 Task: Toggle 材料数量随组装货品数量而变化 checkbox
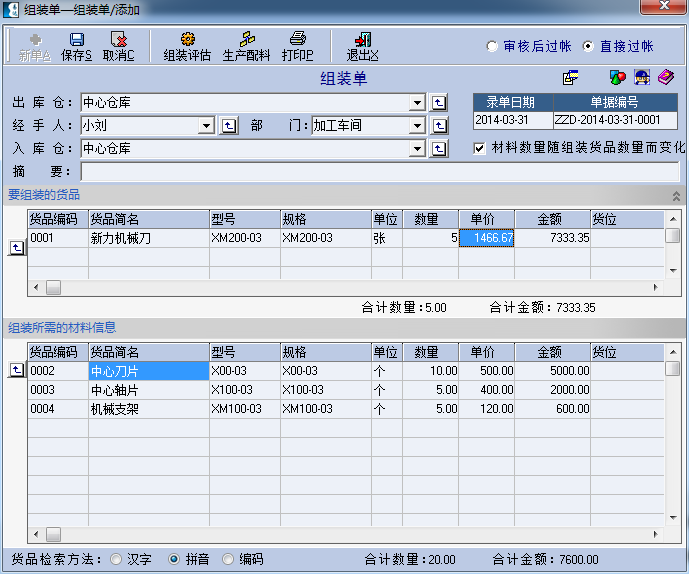pyautogui.click(x=480, y=148)
